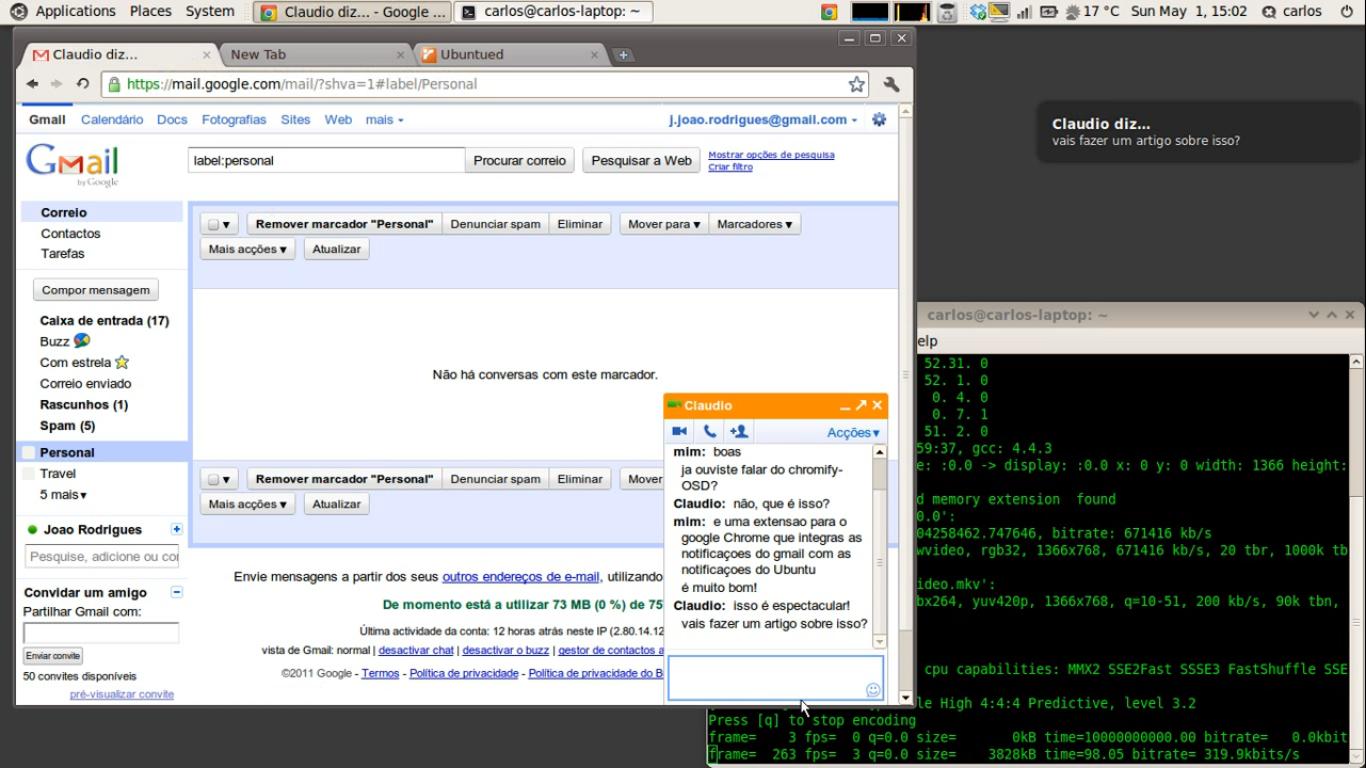
Task: Open the trash applet in top panel
Action: pos(947,12)
